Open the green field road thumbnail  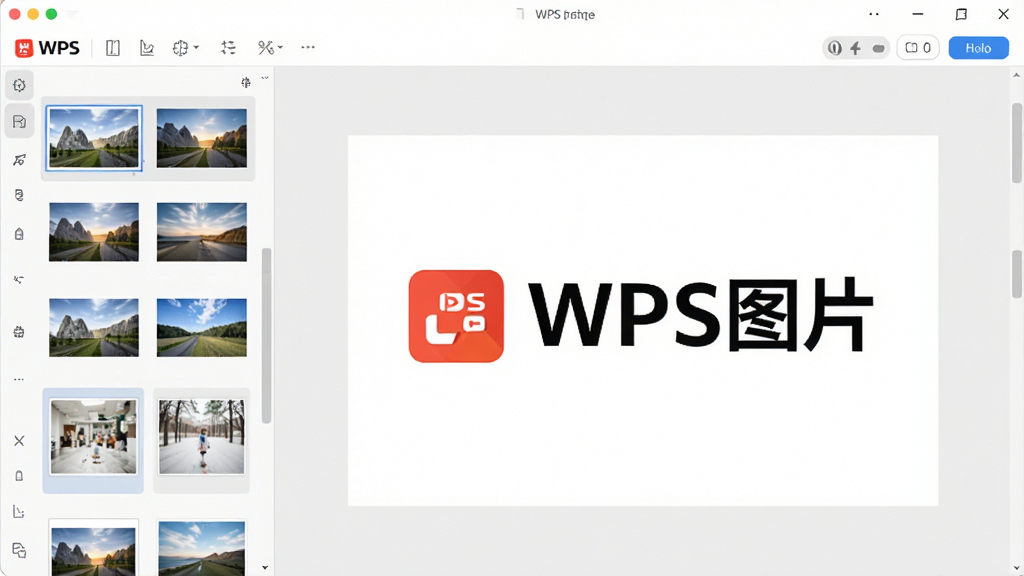(x=202, y=327)
